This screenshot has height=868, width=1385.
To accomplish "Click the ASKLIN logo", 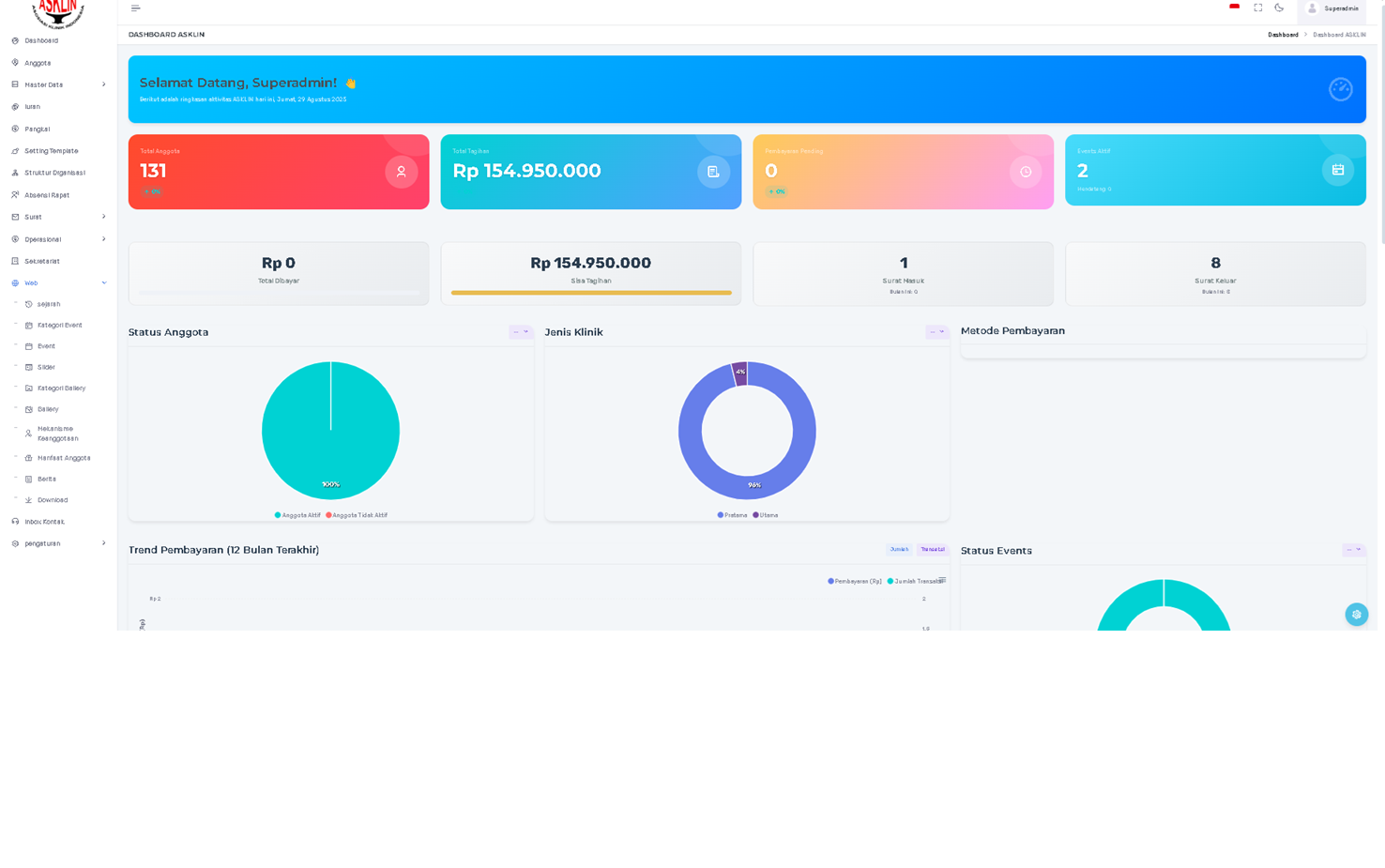I will pyautogui.click(x=57, y=13).
